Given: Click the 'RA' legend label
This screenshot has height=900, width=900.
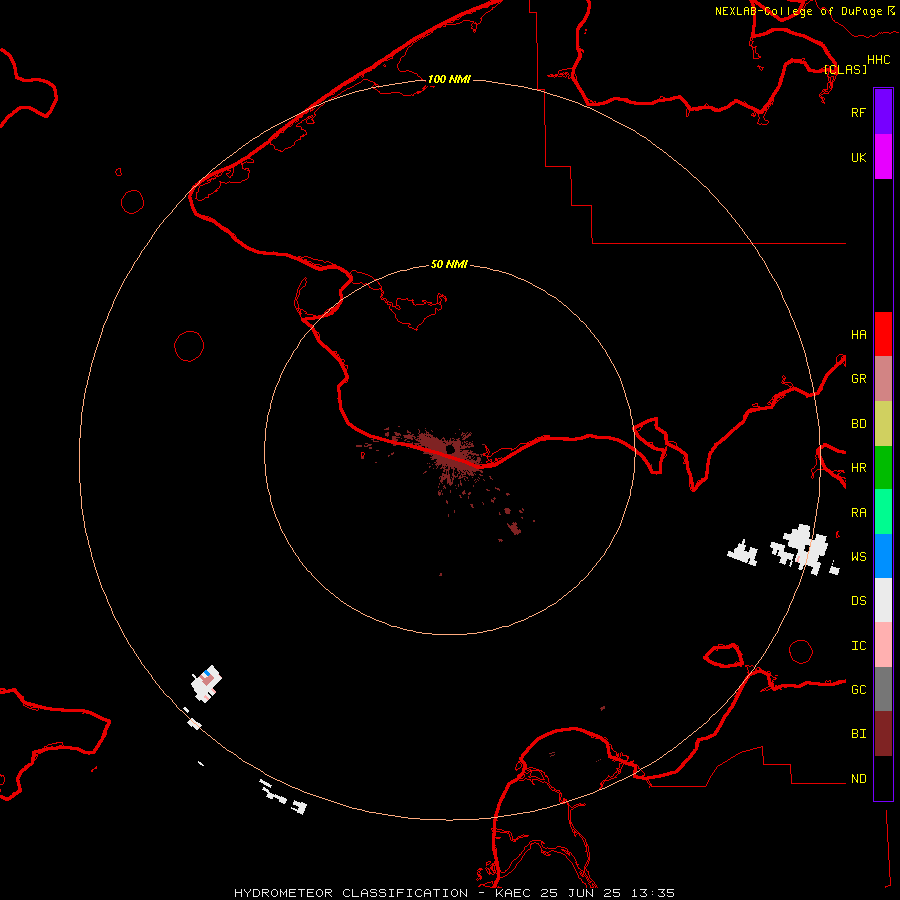Looking at the screenshot, I should coord(858,513).
